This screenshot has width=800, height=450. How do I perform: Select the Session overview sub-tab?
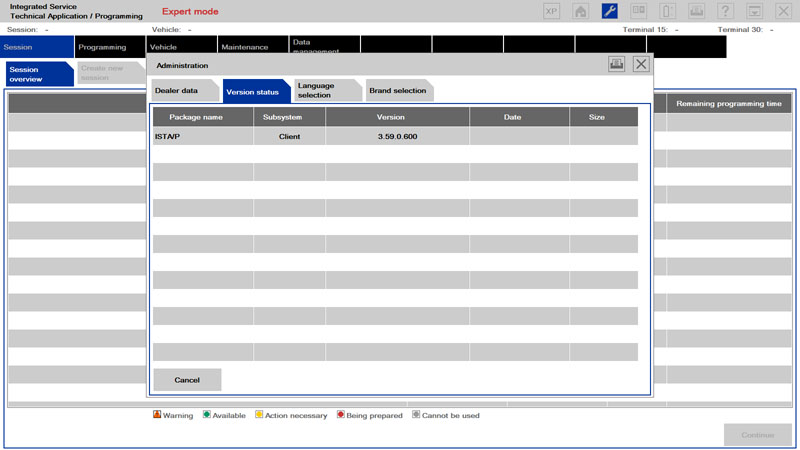(36, 74)
